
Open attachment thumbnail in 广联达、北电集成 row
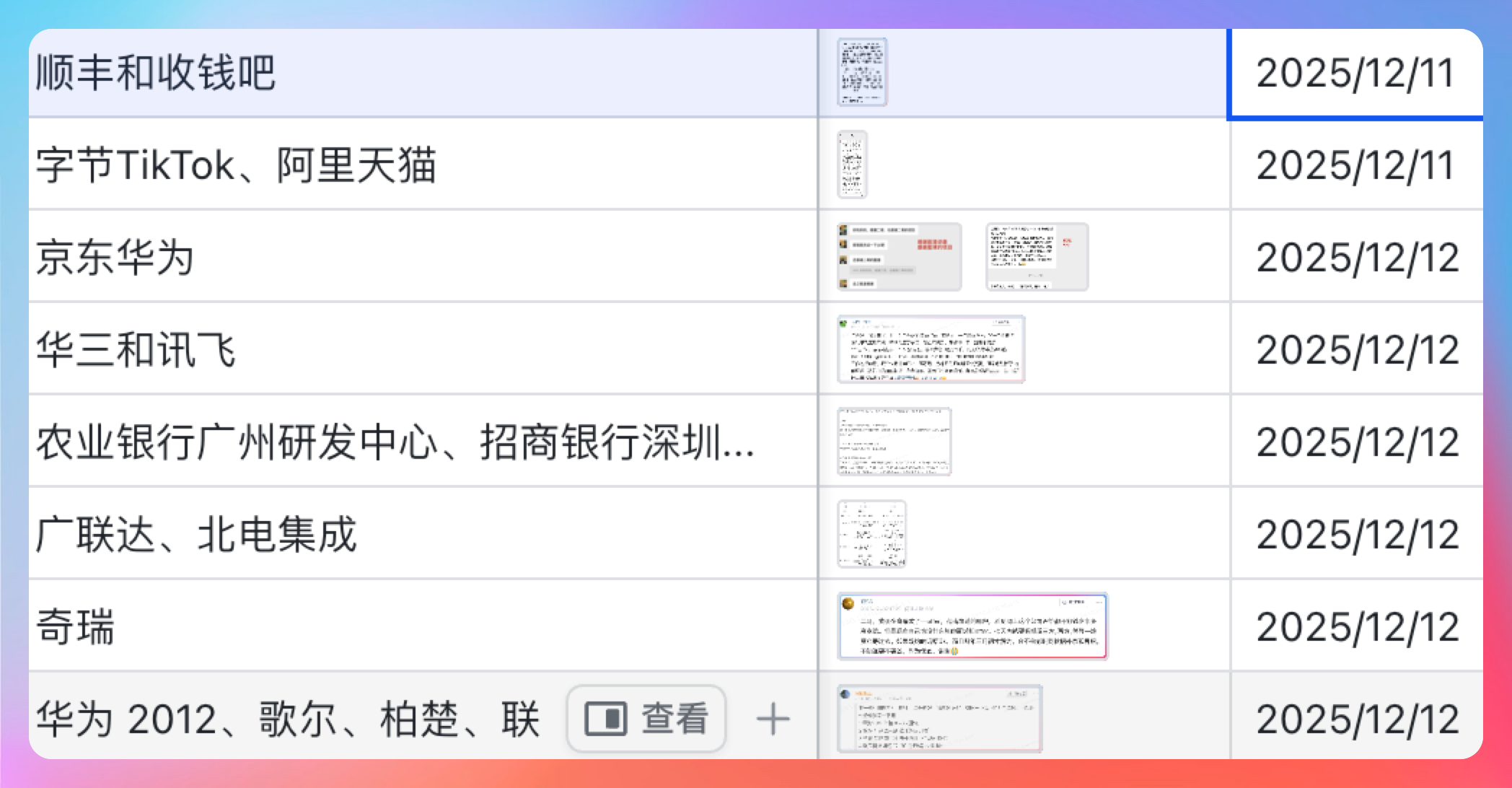(871, 534)
